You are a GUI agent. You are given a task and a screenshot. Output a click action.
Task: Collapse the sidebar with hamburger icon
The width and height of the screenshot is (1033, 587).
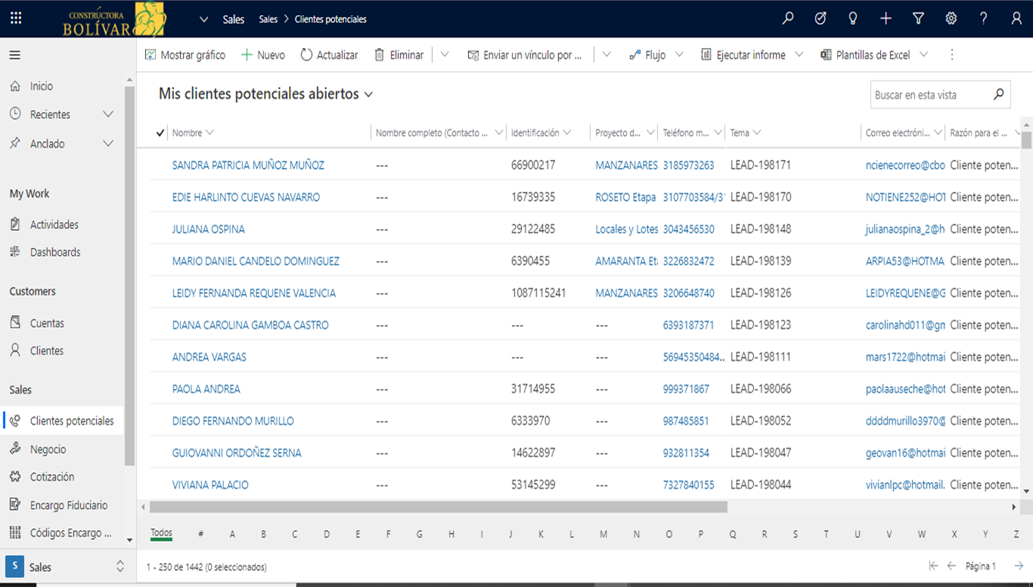14,55
